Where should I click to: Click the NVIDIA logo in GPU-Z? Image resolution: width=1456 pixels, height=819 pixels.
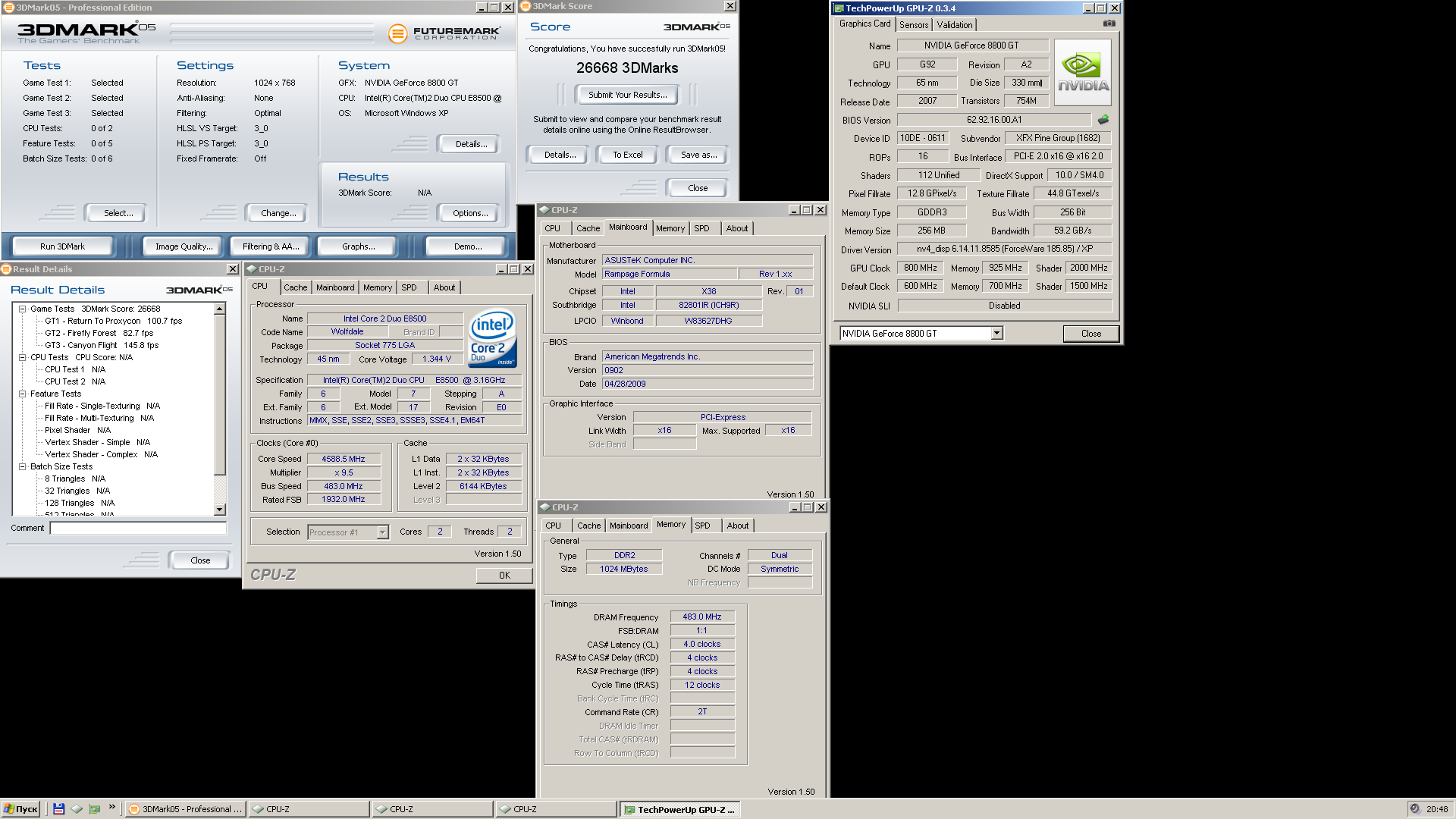[1083, 72]
